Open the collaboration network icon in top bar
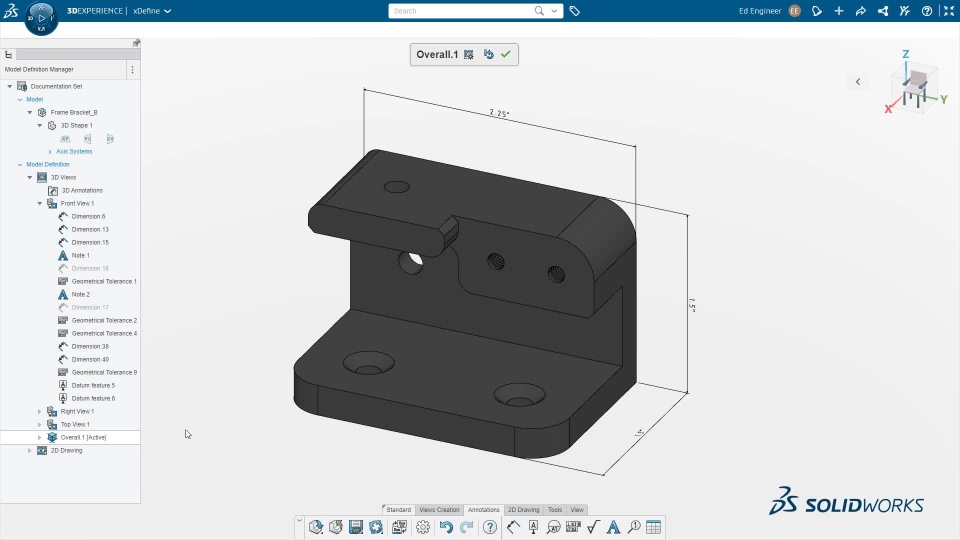Image resolution: width=960 pixels, height=540 pixels. coord(883,11)
